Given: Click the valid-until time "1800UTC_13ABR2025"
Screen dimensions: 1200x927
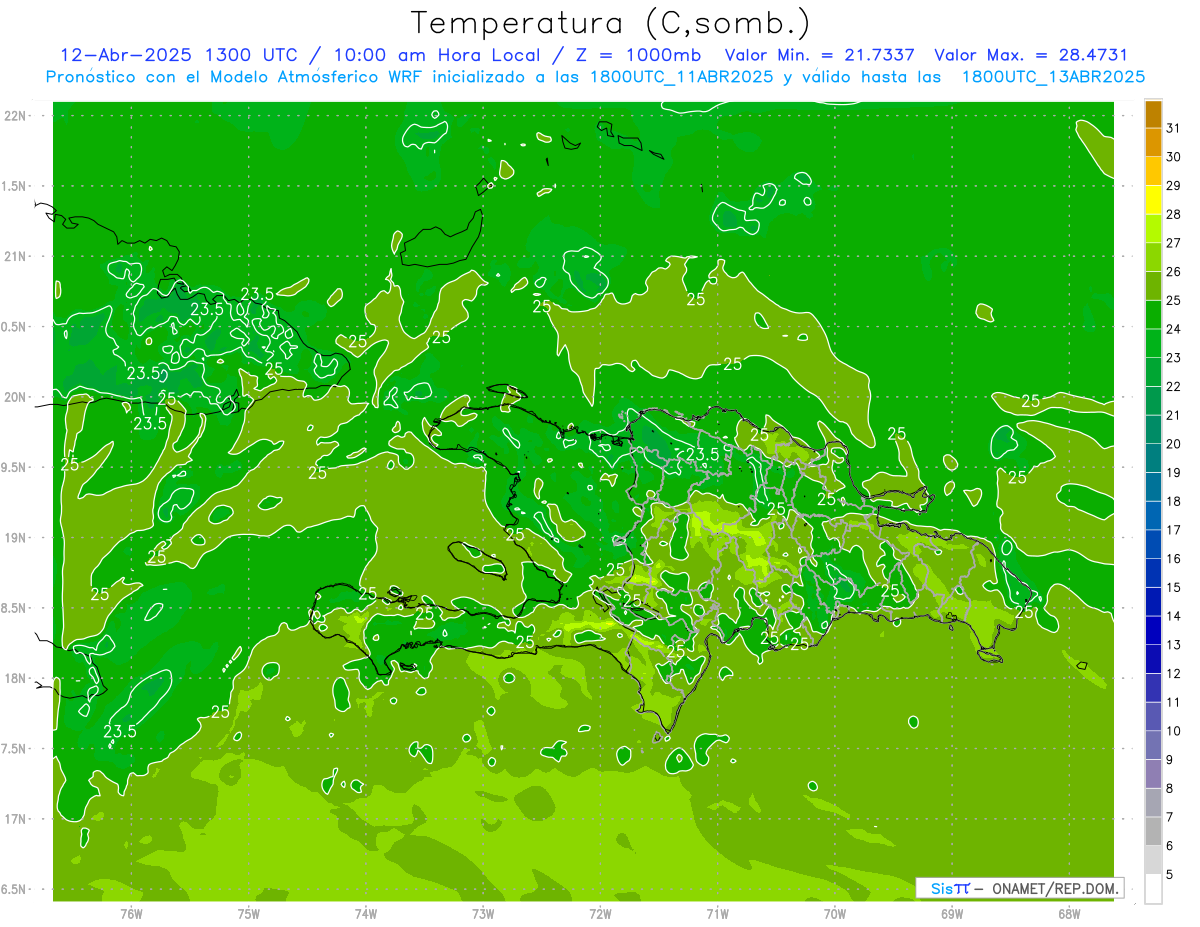Looking at the screenshot, I should point(1053,77).
